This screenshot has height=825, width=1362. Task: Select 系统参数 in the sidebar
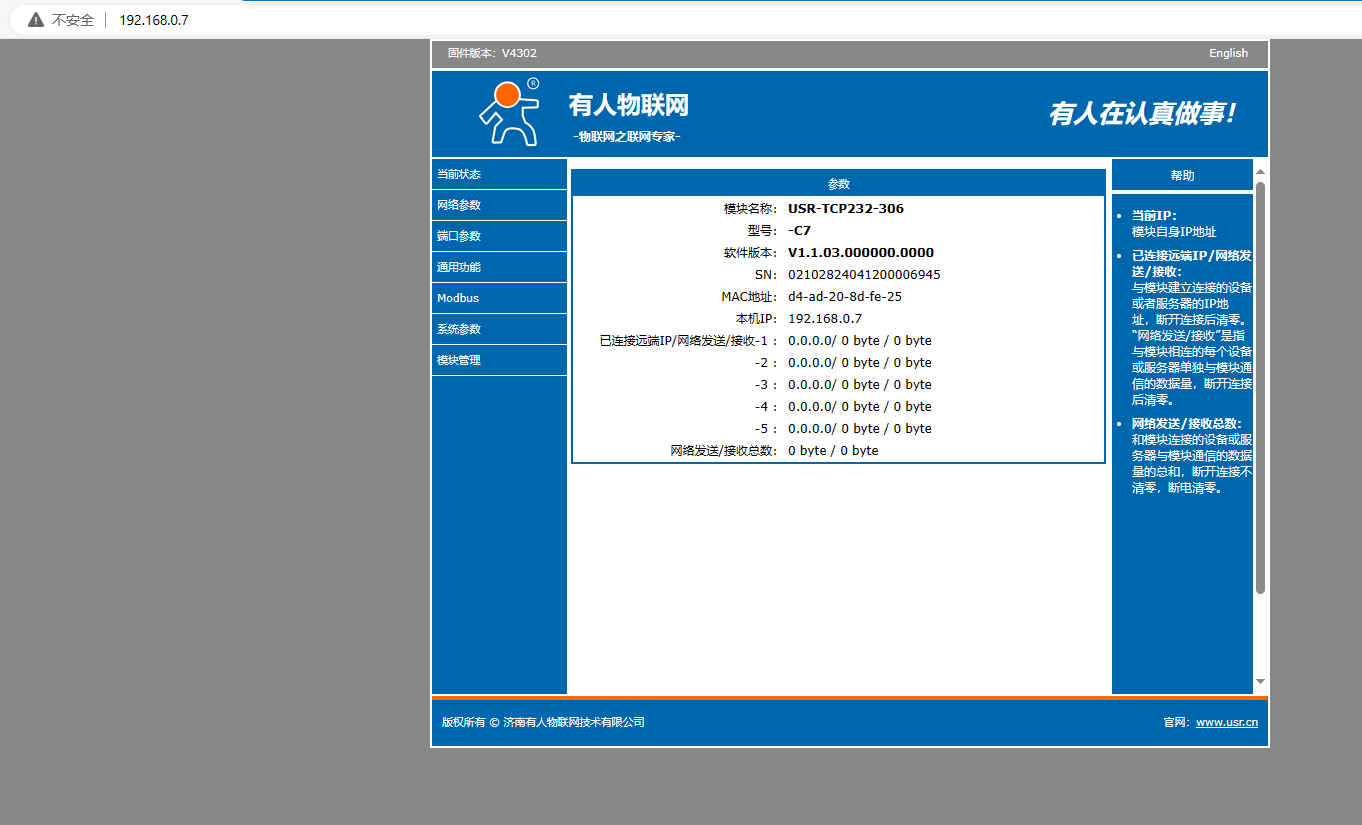coord(499,329)
